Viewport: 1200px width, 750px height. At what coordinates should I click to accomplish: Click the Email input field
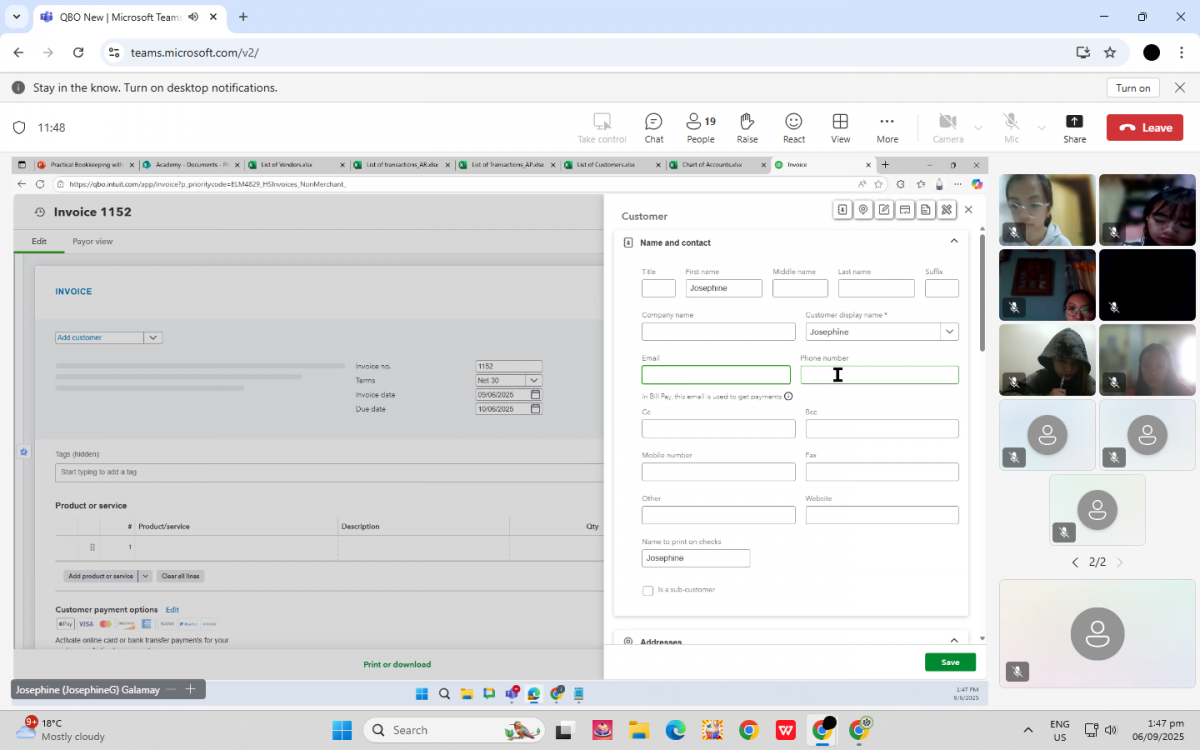(716, 375)
